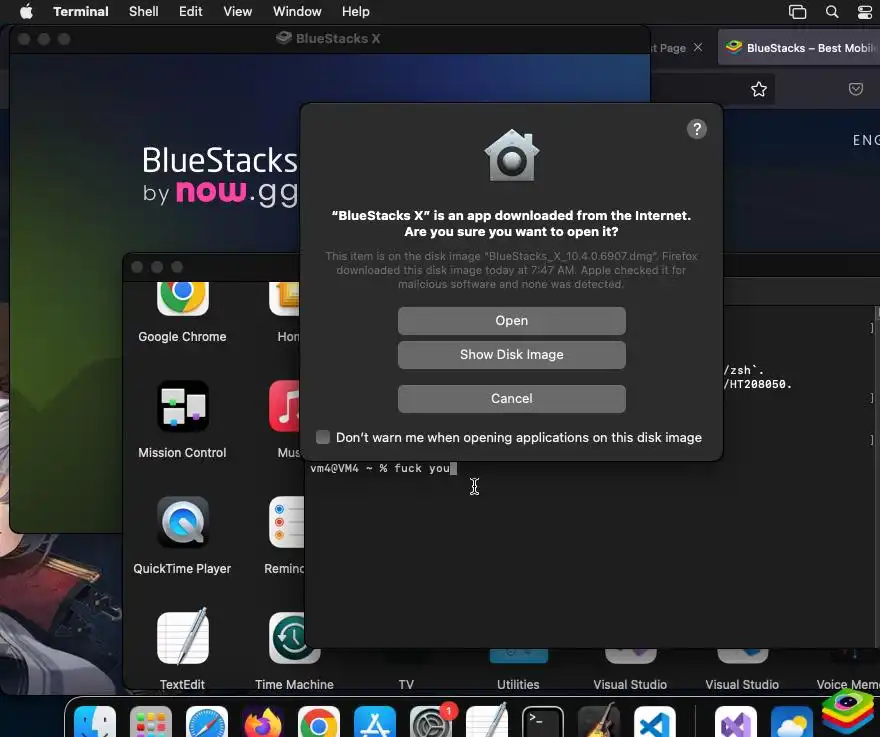
Task: Open the Terminal menu in the menu bar
Action: click(x=81, y=11)
